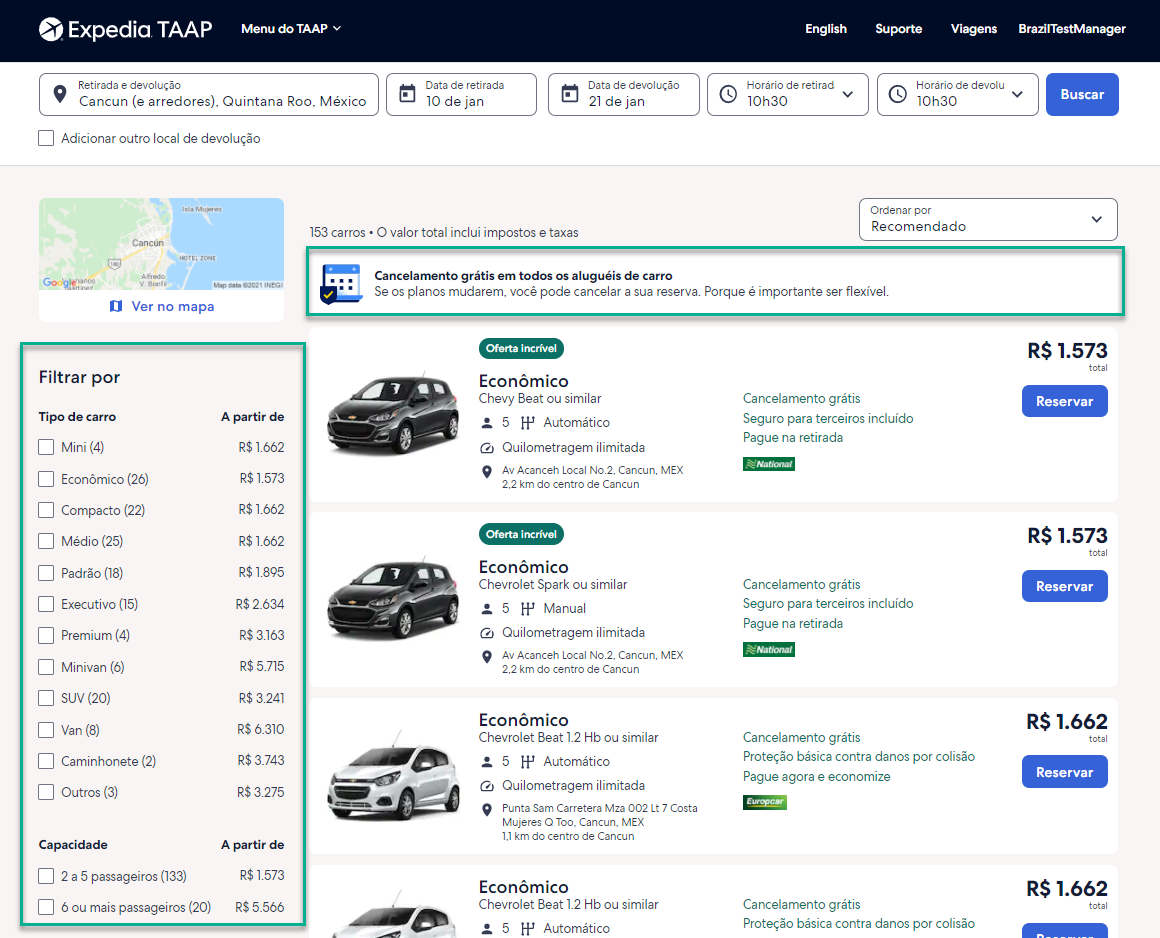Tick the Executivo (15) filter checkbox
Image resolution: width=1160 pixels, height=938 pixels.
click(46, 604)
